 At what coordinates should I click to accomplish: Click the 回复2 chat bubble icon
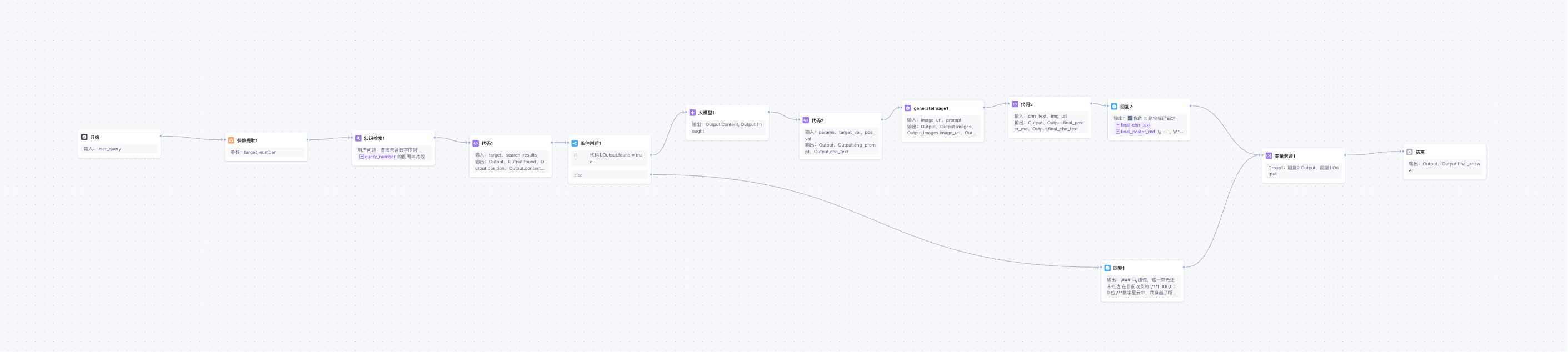point(1114,107)
